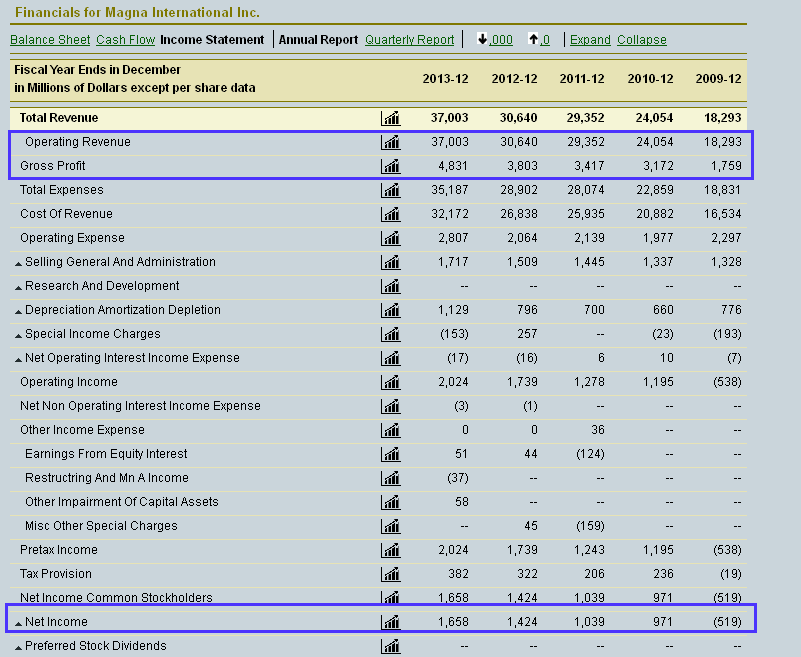Toggle Special Income Charges expander triangle
This screenshot has width=801, height=657.
click(18, 336)
